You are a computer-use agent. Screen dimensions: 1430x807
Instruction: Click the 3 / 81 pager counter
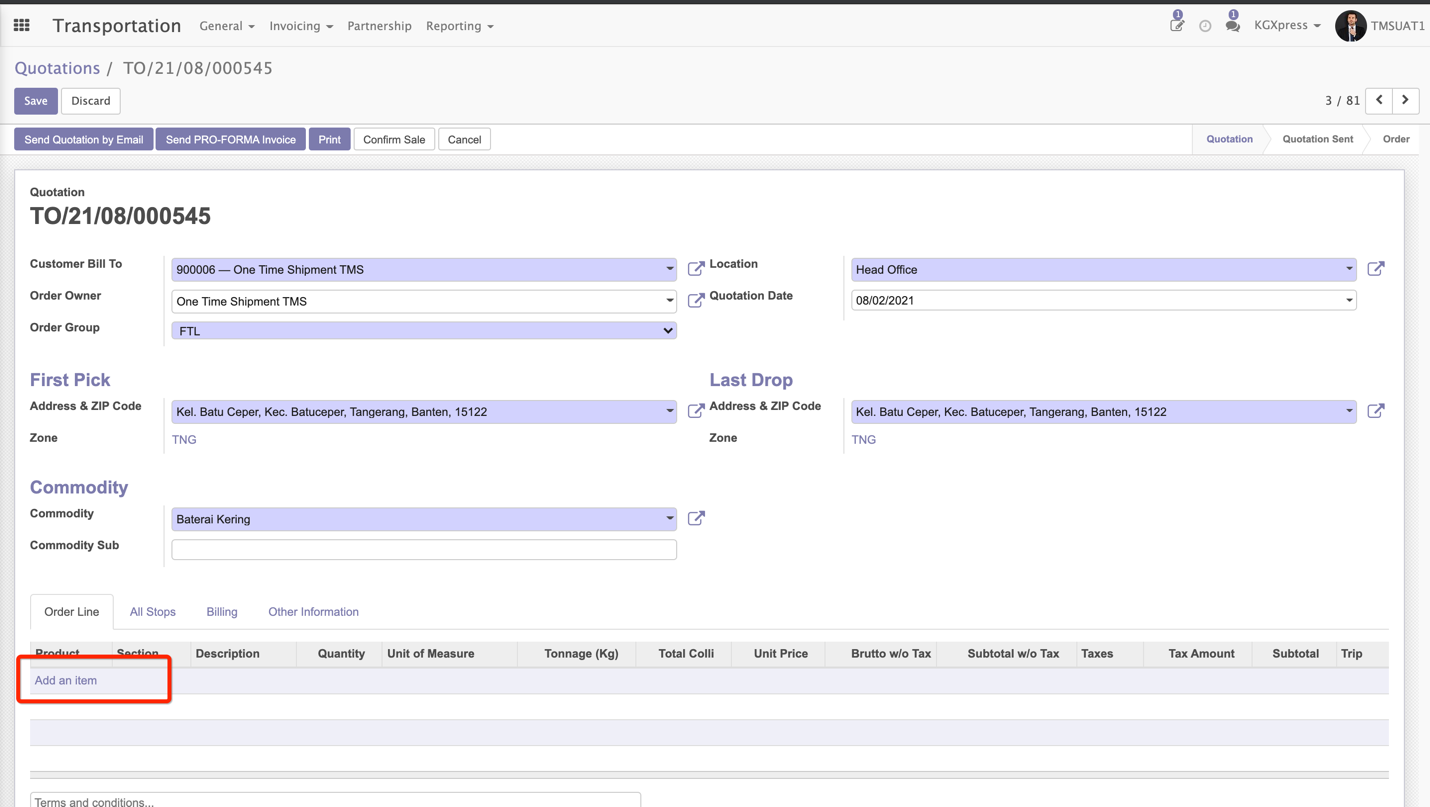tap(1342, 101)
